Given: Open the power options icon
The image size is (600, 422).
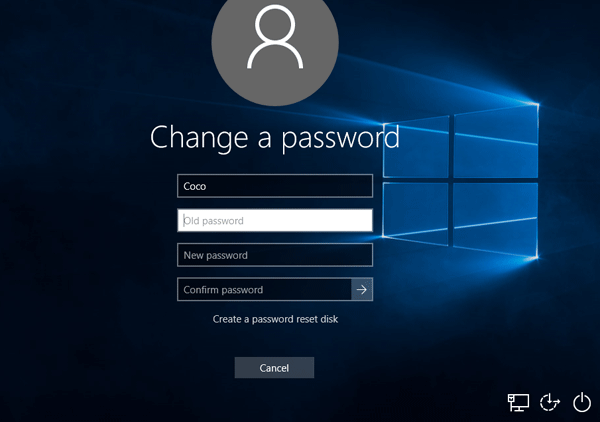Looking at the screenshot, I should [x=582, y=402].
